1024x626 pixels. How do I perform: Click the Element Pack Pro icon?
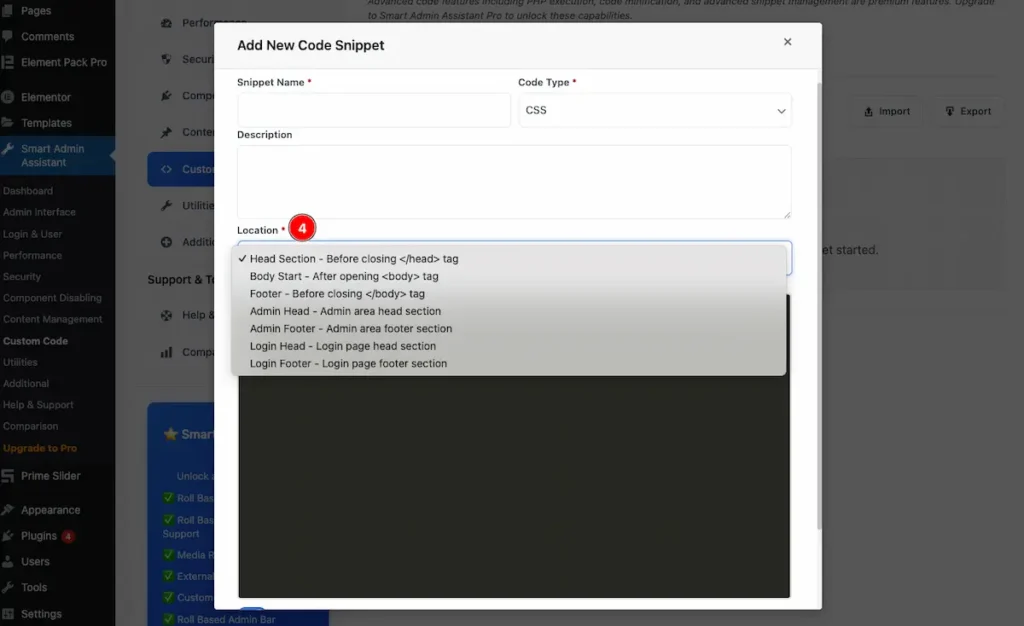pyautogui.click(x=7, y=63)
